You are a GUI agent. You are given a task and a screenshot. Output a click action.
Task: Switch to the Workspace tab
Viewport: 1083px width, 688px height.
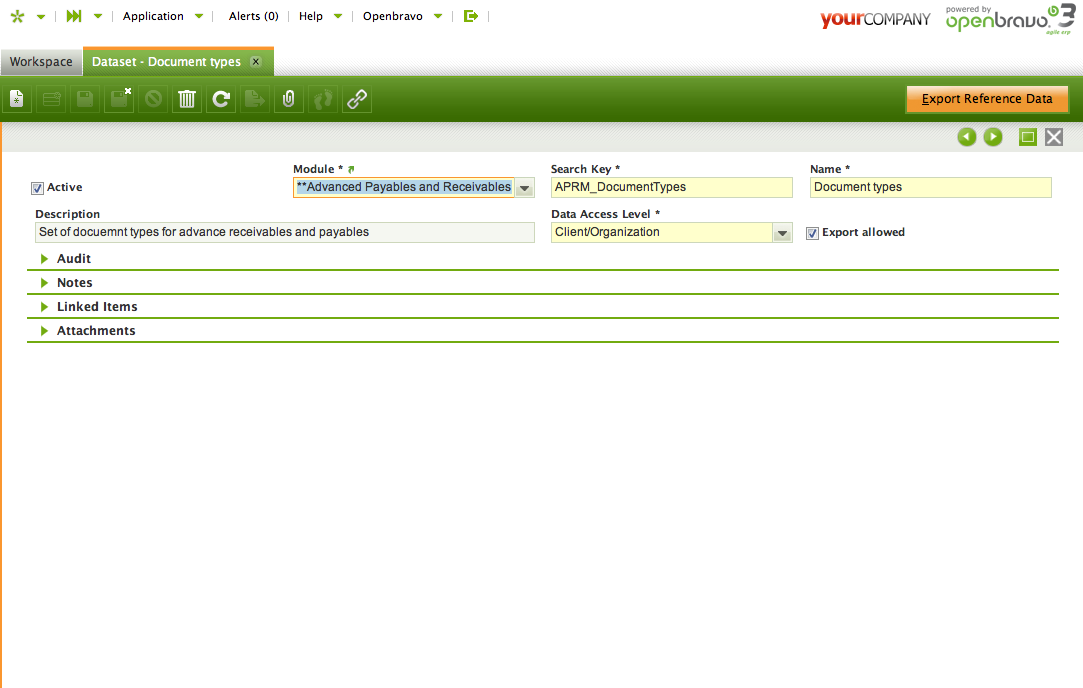pyautogui.click(x=41, y=62)
